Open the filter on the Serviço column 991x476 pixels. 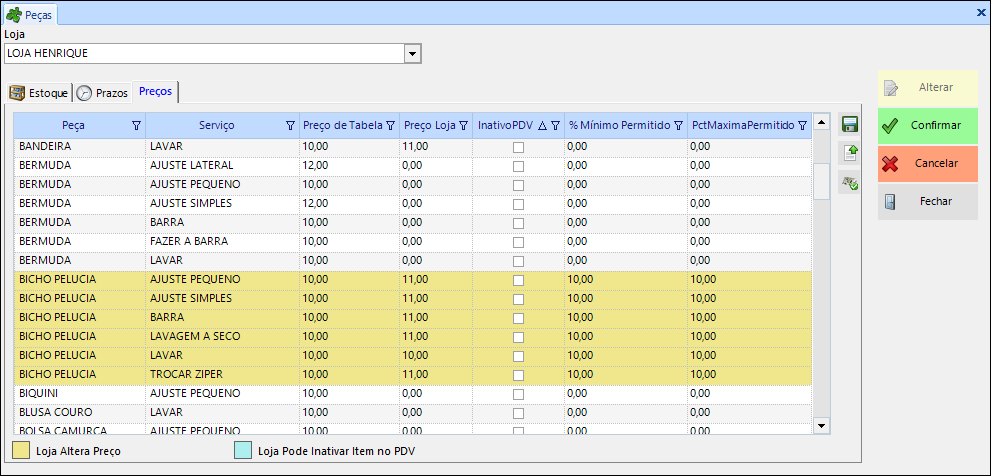coord(290,126)
